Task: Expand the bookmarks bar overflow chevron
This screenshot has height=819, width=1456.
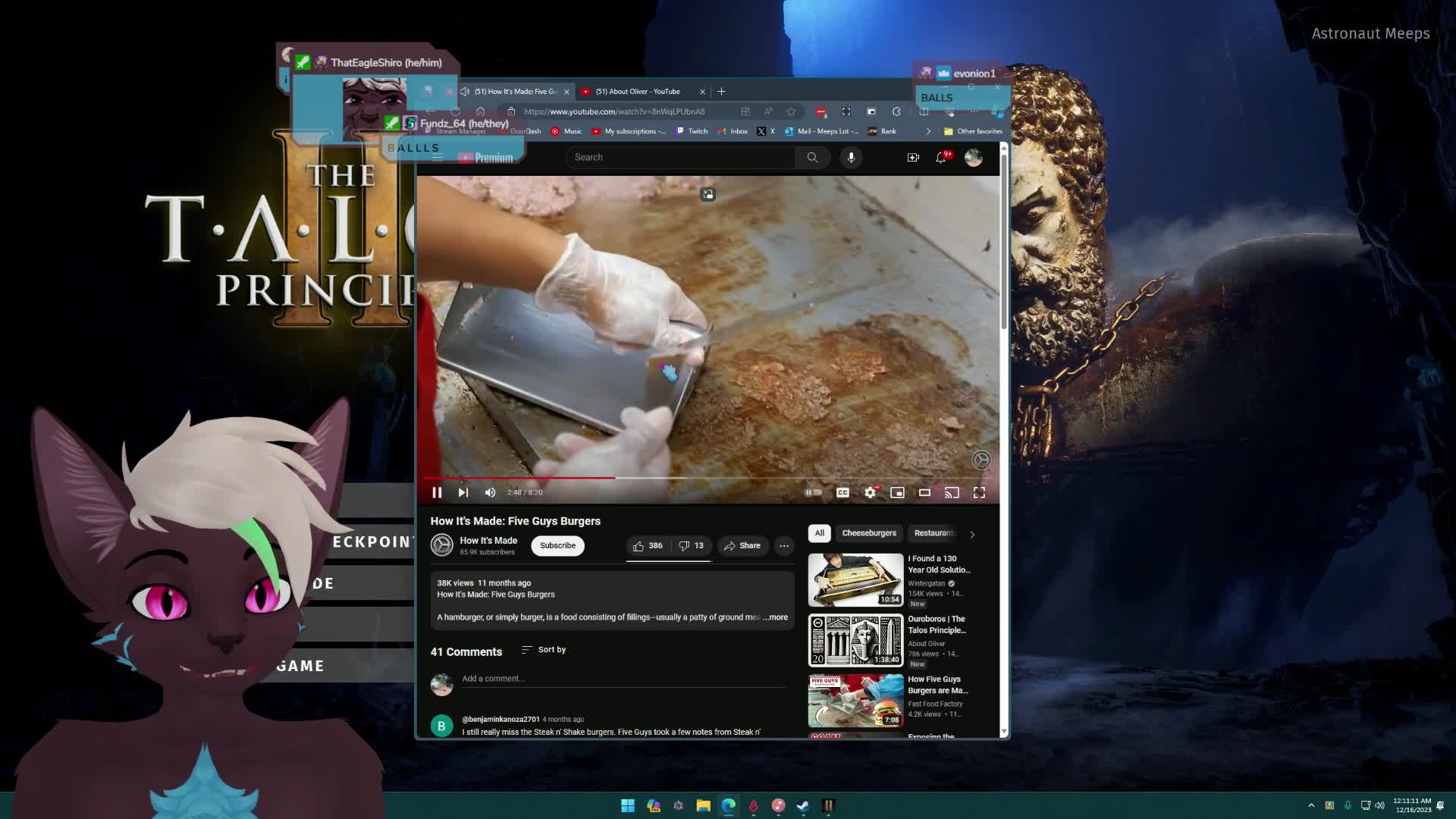Action: point(927,131)
